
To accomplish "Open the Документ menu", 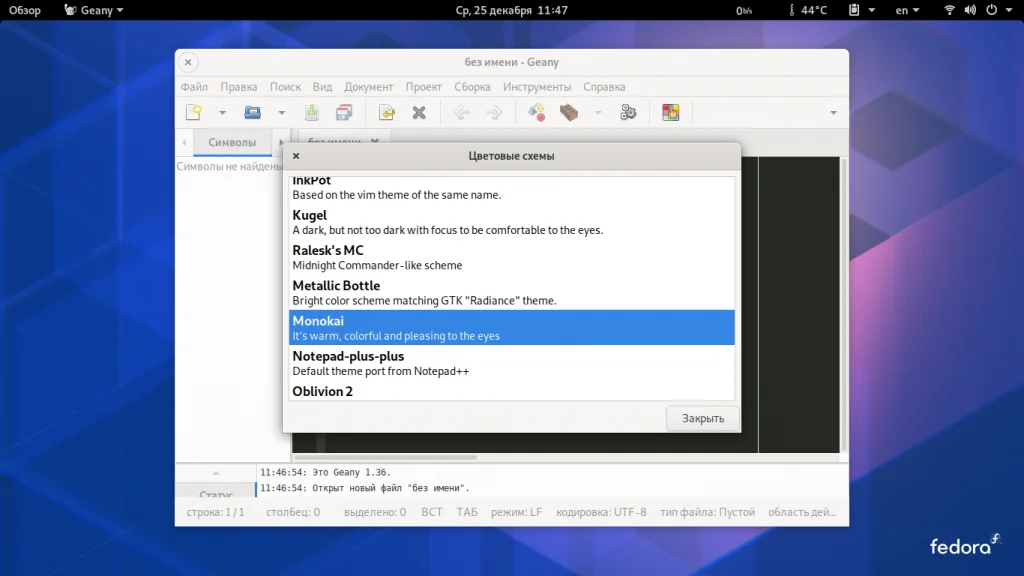I will tap(368, 87).
